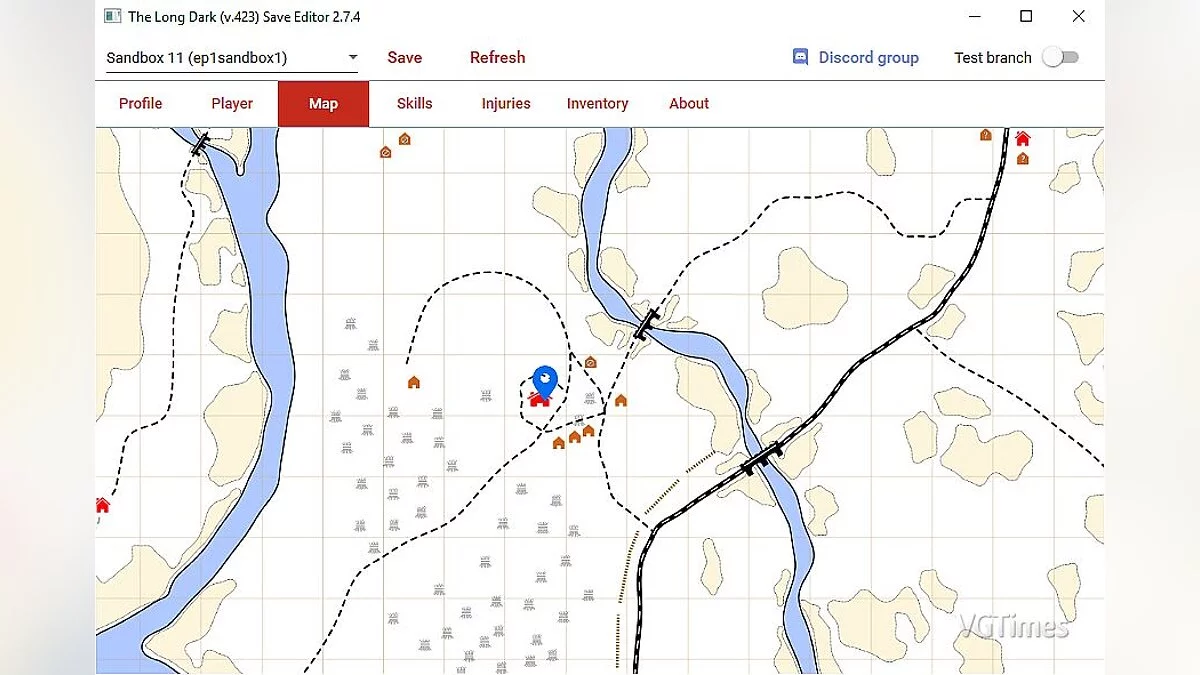Click the red house icon at left map edge
The image size is (1200, 675).
102,506
